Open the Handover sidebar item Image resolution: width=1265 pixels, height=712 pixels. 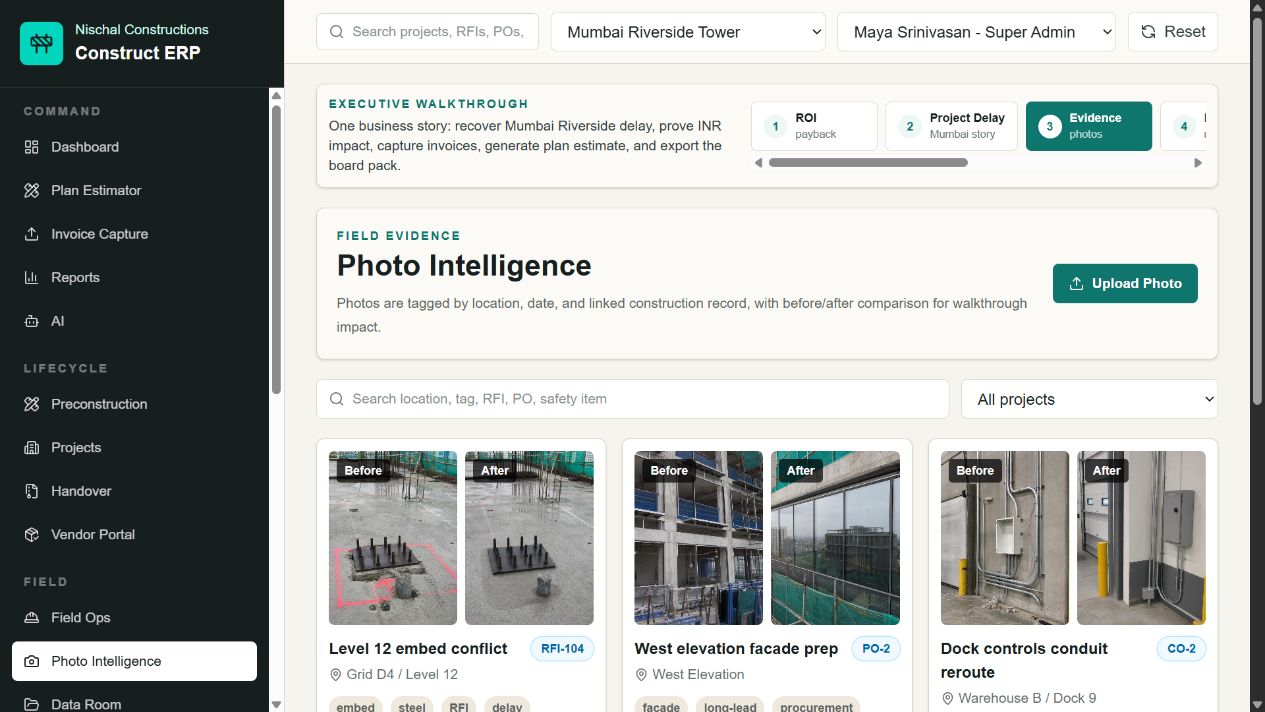coord(134,491)
